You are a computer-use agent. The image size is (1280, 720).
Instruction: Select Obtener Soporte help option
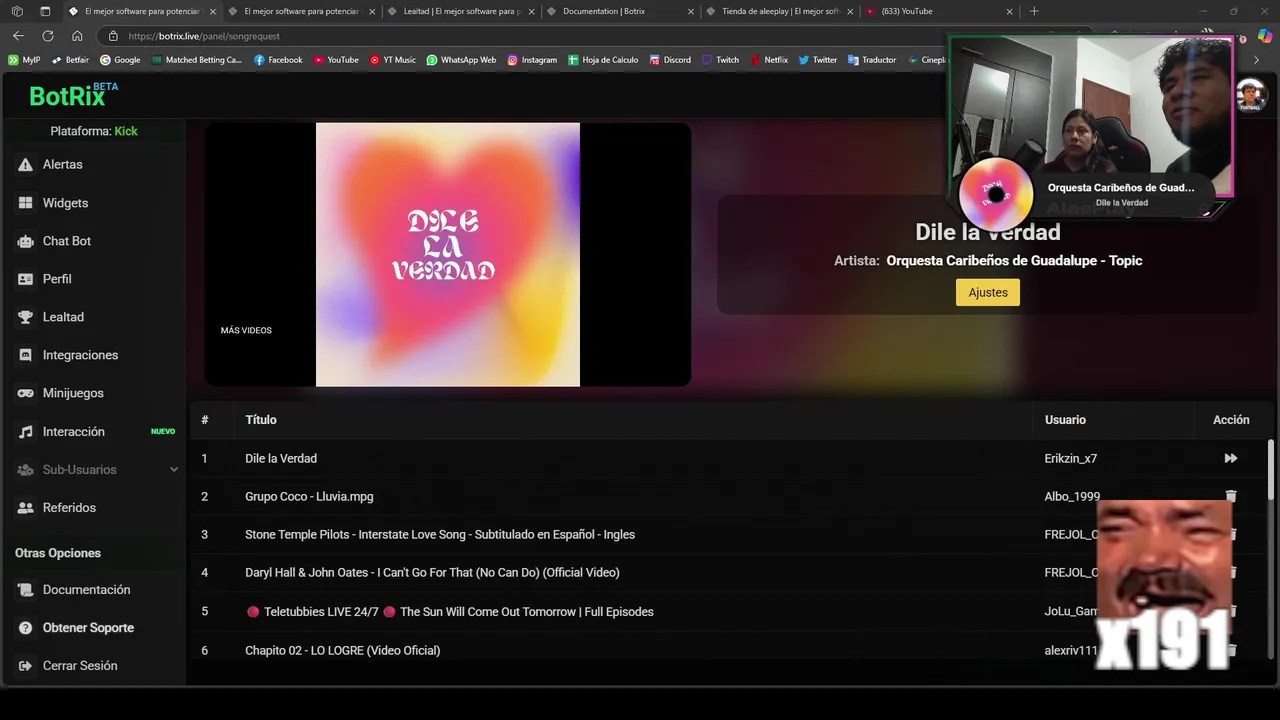(88, 628)
